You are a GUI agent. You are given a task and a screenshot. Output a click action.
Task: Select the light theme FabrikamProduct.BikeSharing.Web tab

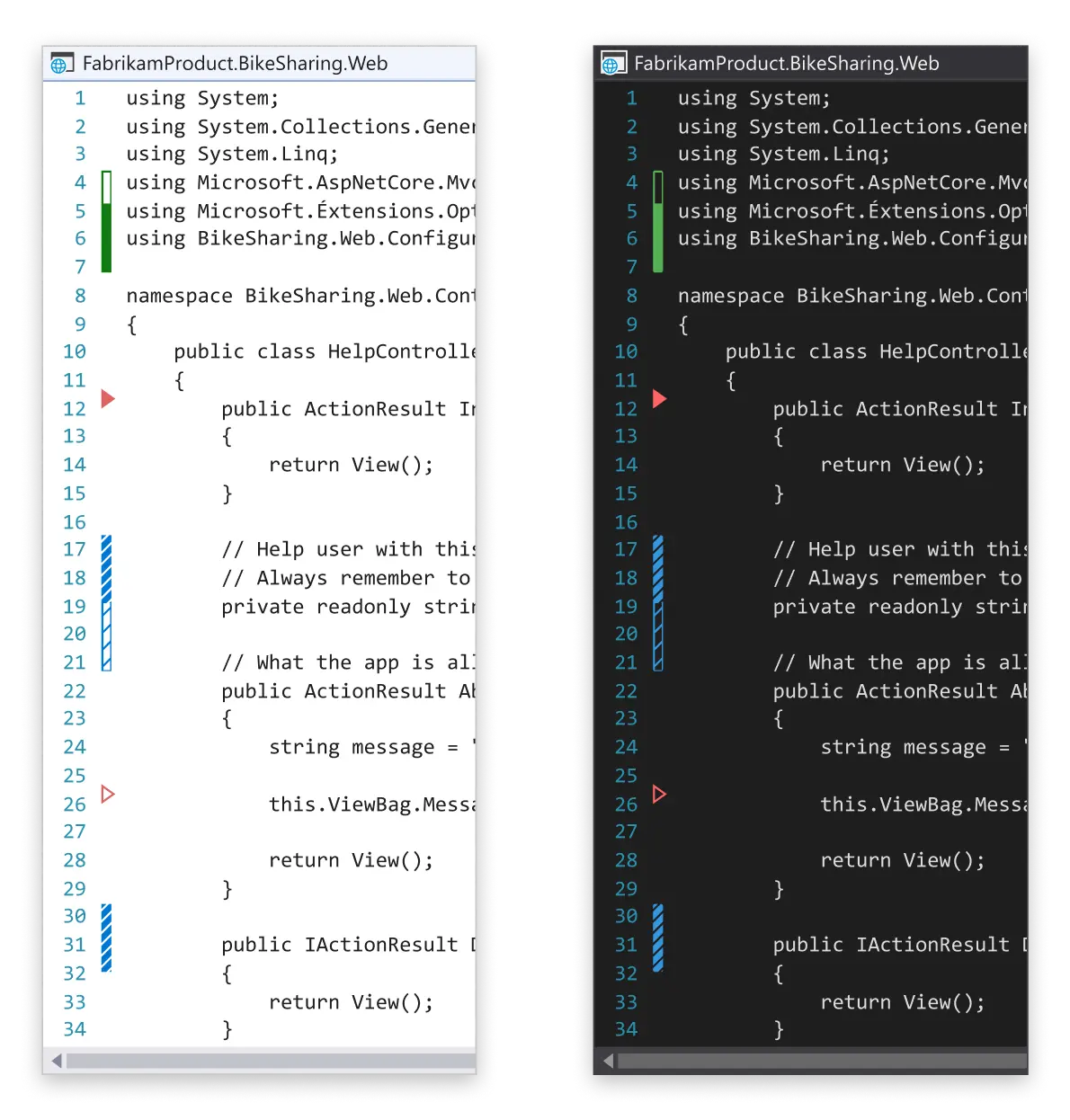coord(235,64)
